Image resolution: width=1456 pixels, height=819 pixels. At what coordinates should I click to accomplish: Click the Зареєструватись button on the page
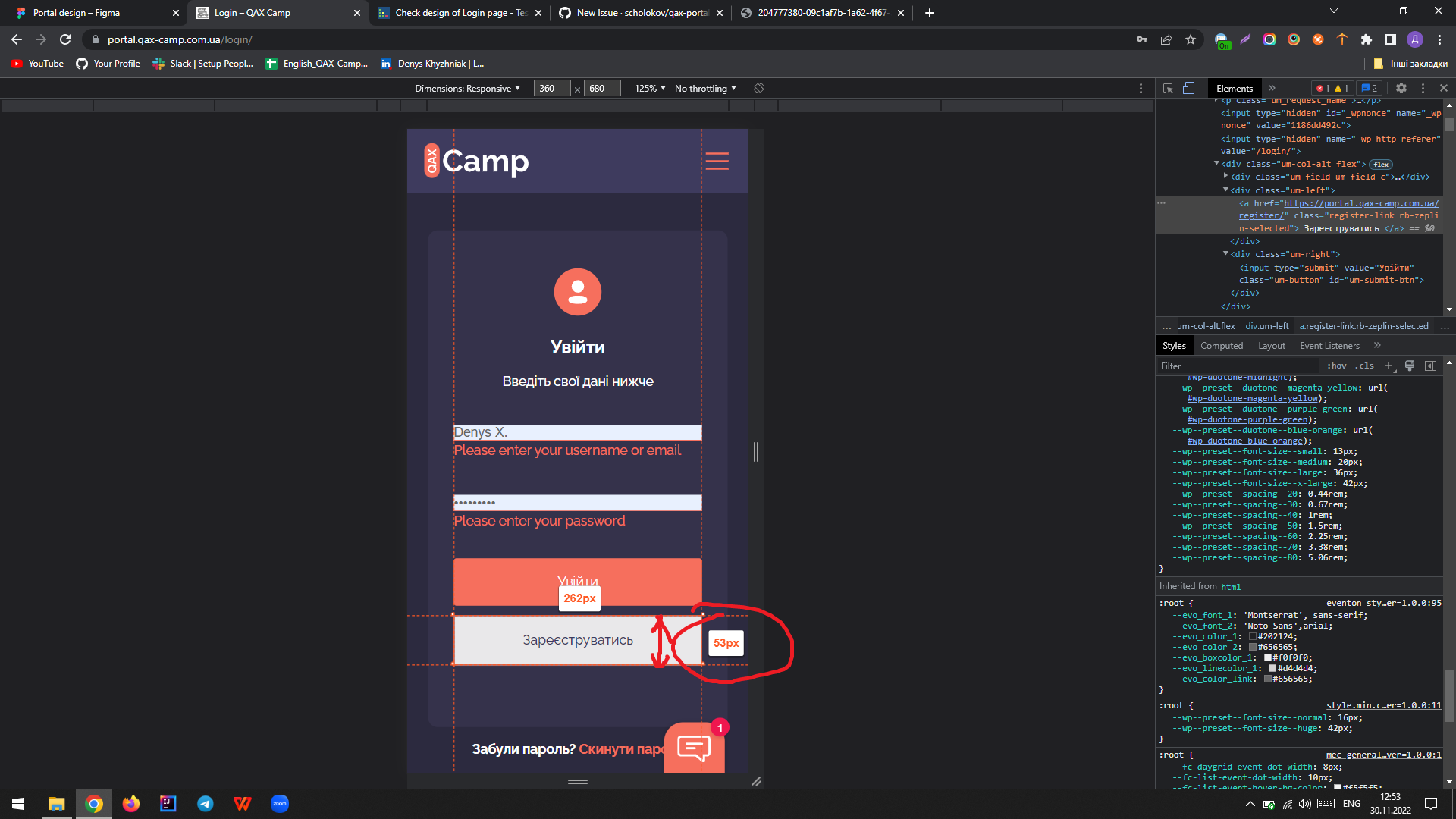coord(578,640)
